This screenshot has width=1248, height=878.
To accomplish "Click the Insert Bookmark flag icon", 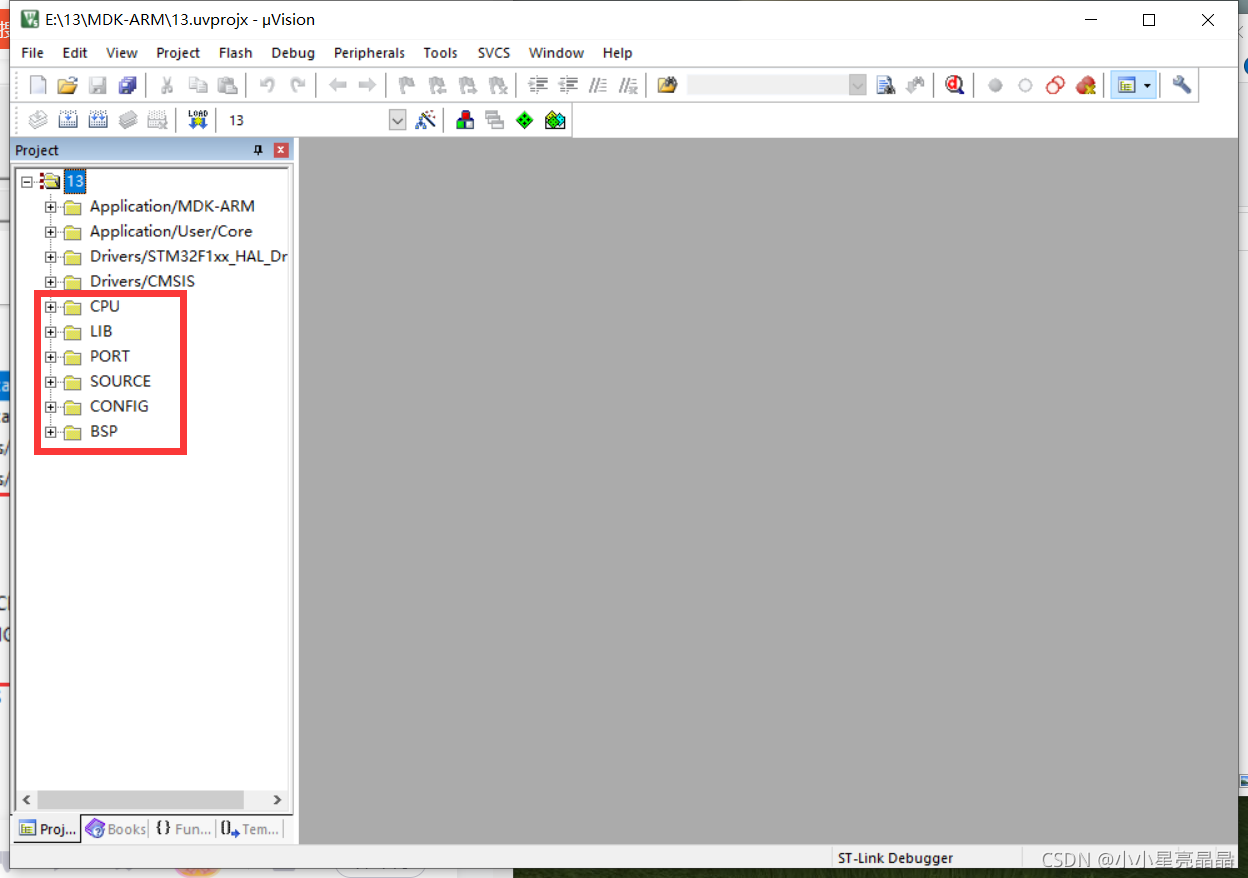I will [406, 85].
